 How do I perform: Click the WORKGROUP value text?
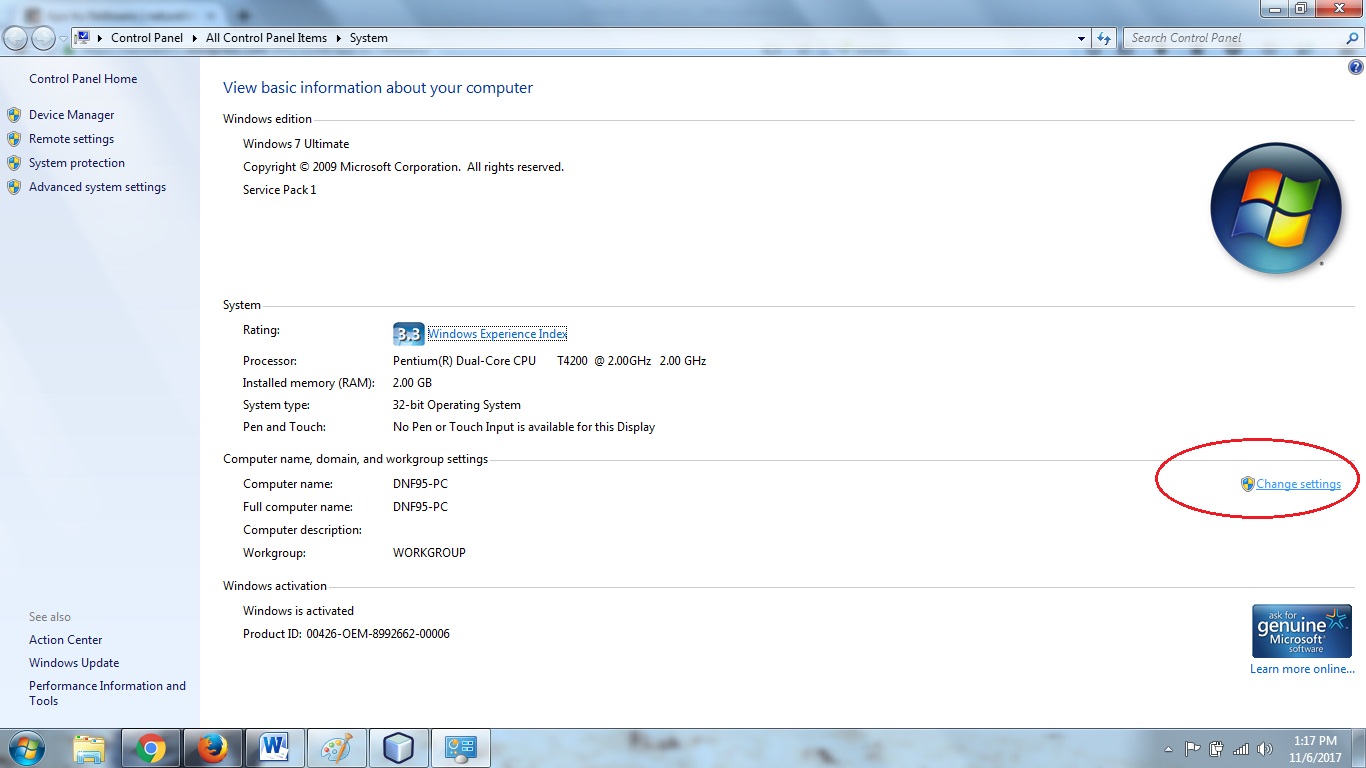click(429, 553)
